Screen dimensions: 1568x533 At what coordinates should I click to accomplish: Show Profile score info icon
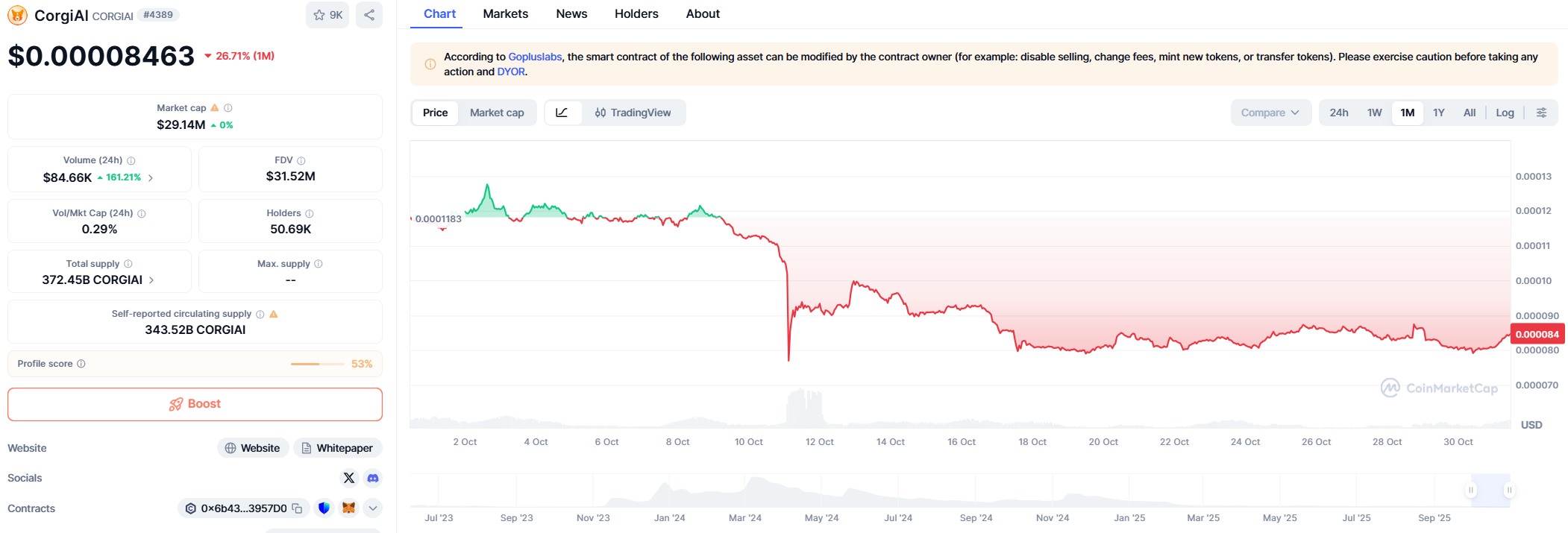click(81, 364)
